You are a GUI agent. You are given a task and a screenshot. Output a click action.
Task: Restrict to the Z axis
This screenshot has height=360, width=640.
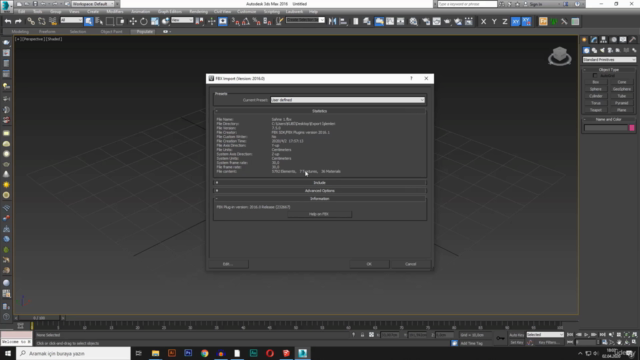point(505,22)
